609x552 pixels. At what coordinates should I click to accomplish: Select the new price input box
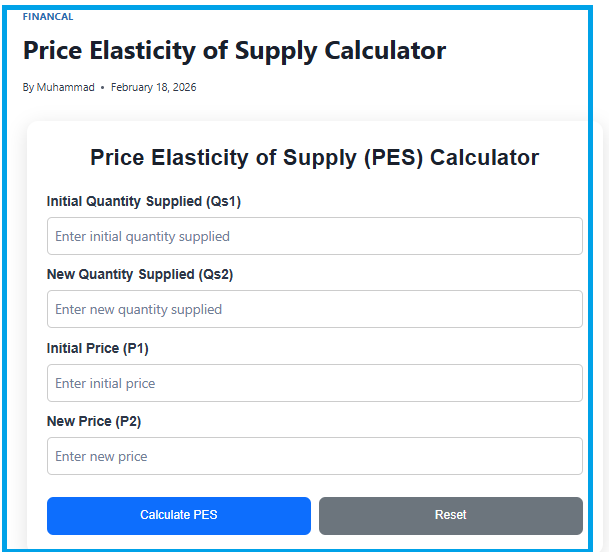(314, 456)
